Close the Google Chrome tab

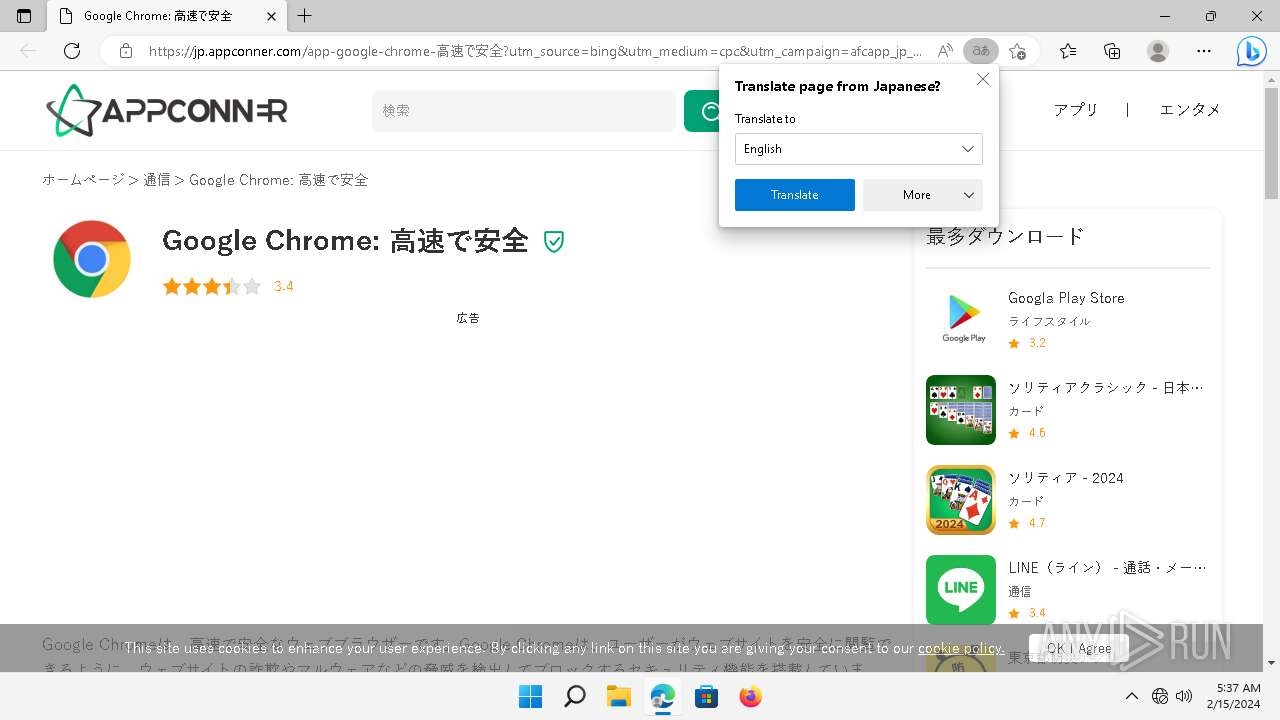pyautogui.click(x=271, y=16)
